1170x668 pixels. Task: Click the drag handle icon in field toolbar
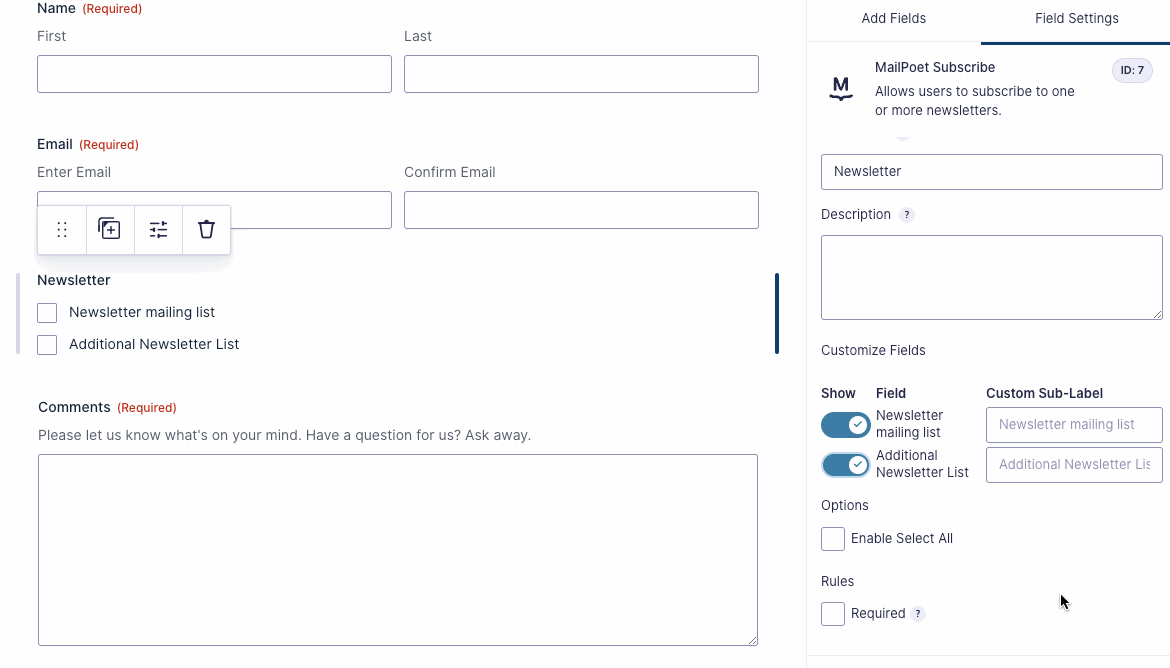click(x=62, y=230)
